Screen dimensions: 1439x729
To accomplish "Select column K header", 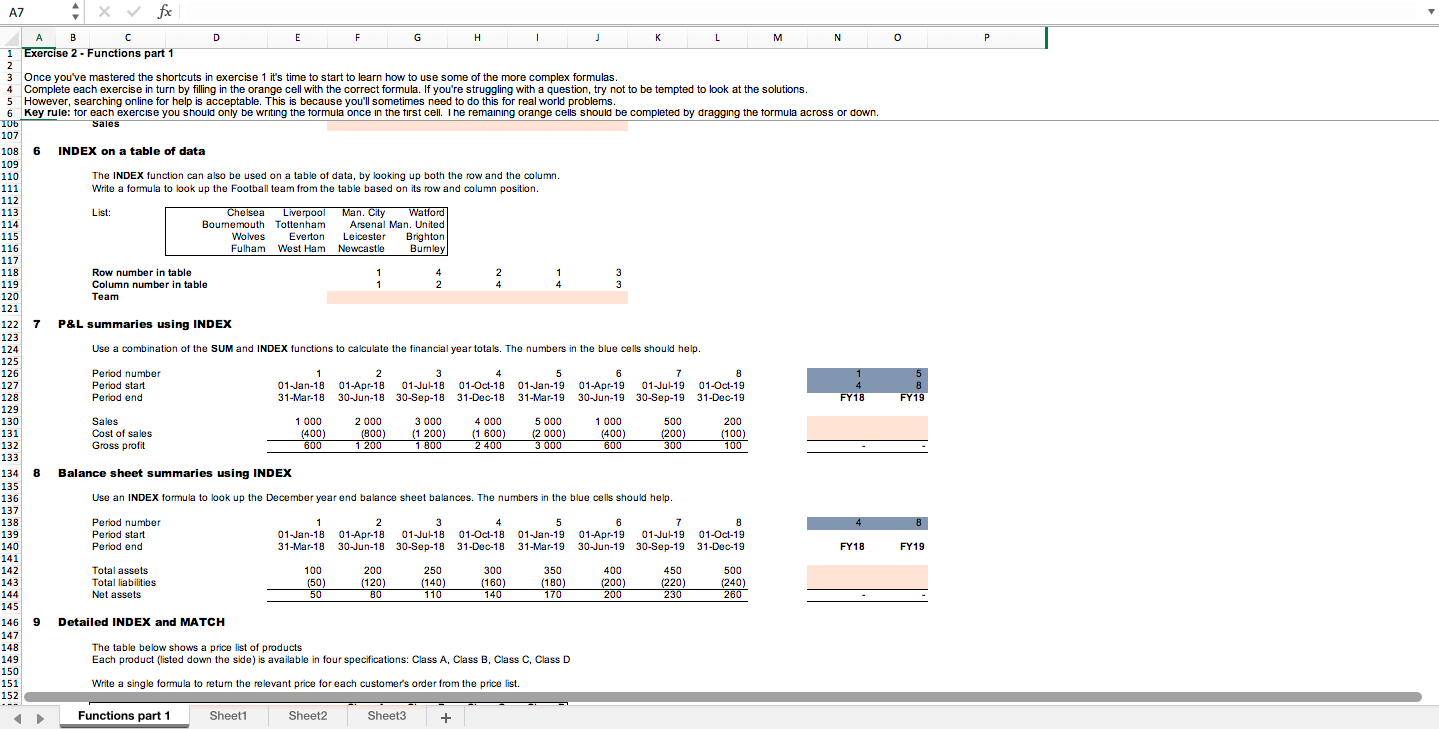I will pos(657,38).
